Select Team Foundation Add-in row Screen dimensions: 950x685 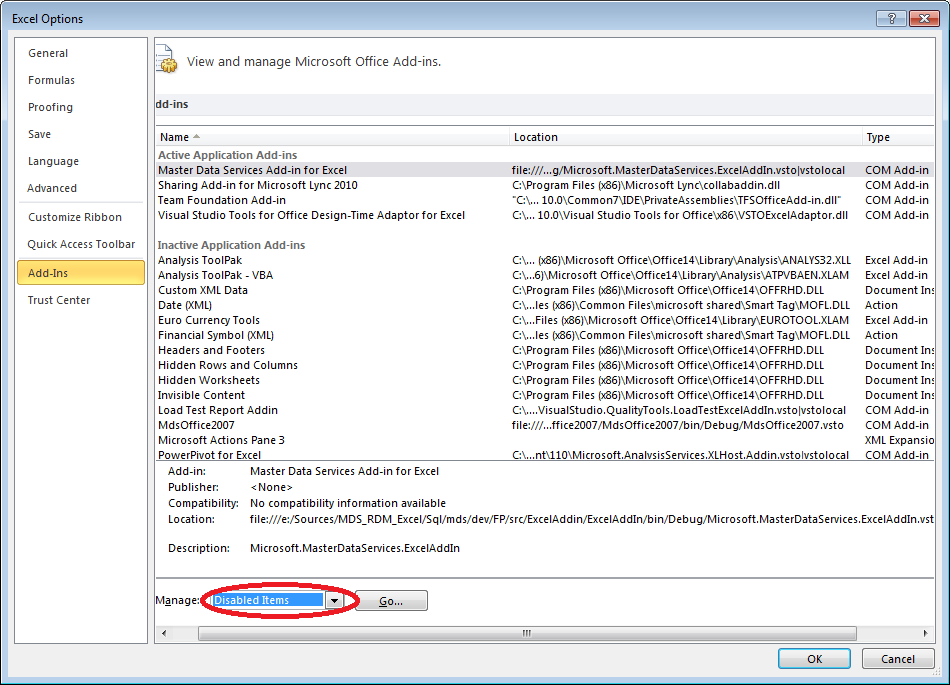click(x=544, y=200)
